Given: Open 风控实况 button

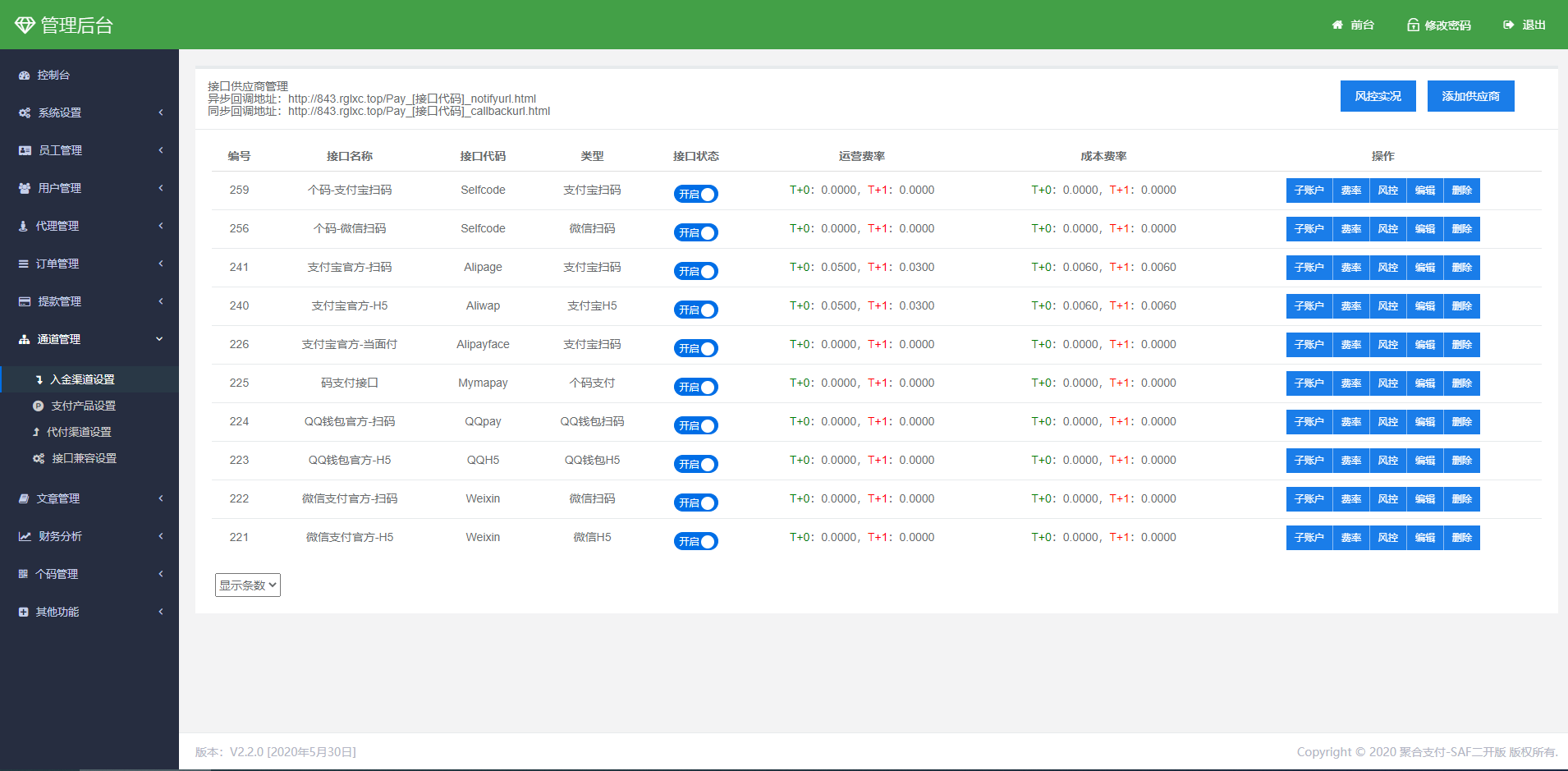Looking at the screenshot, I should [1378, 96].
